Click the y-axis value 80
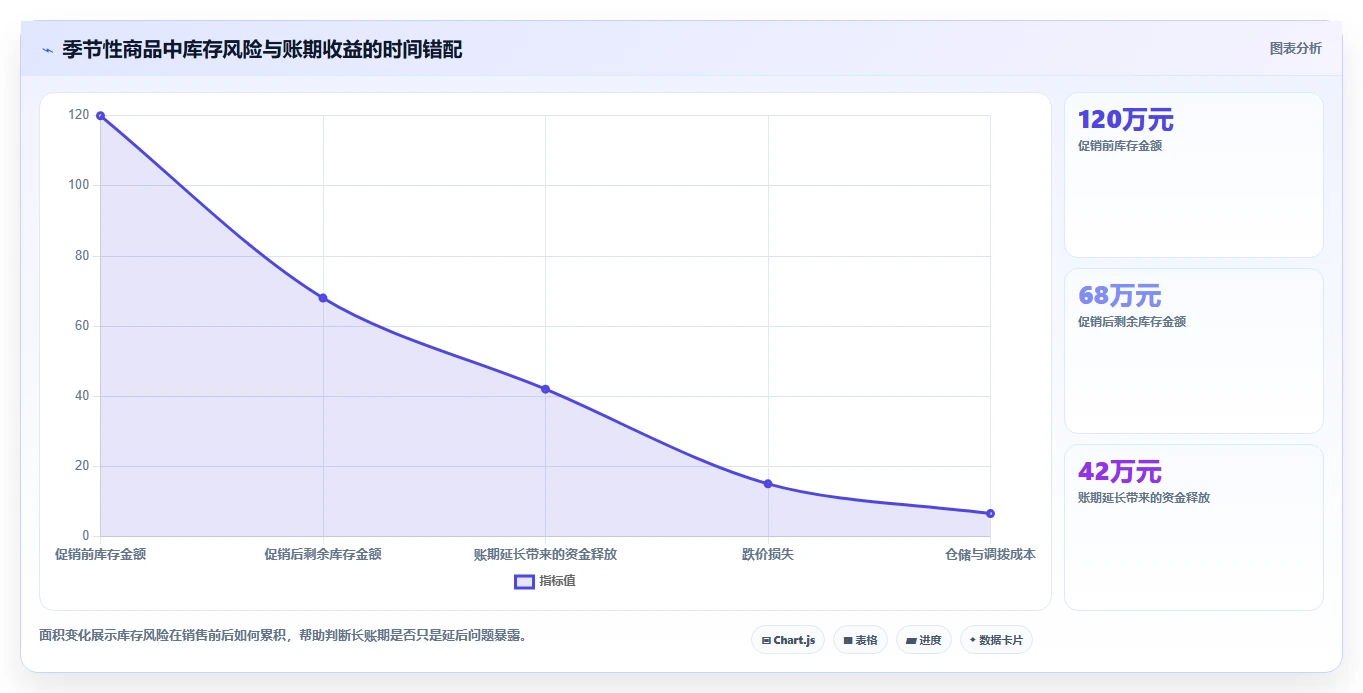The width and height of the screenshot is (1363, 693). tap(82, 256)
